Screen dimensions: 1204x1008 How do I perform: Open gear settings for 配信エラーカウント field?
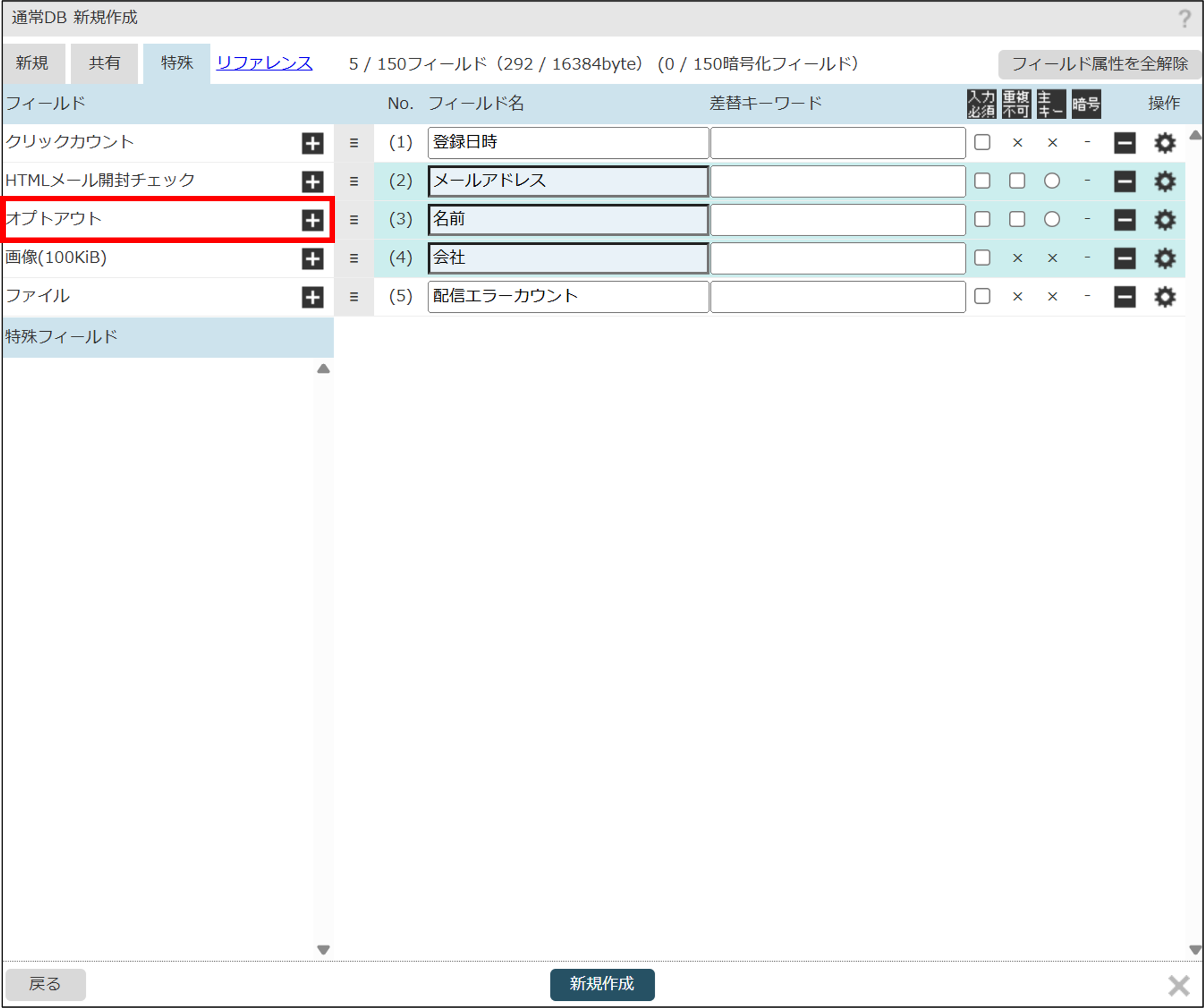(1165, 297)
